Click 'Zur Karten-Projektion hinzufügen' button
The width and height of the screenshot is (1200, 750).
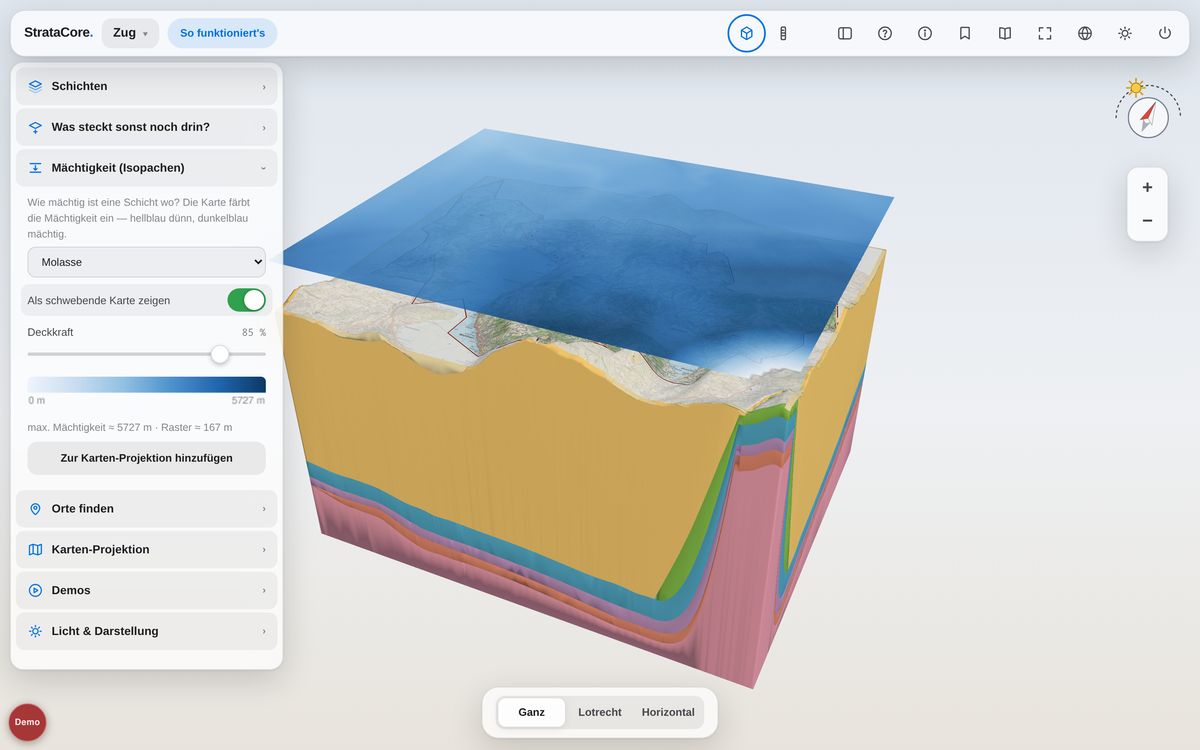tap(147, 458)
